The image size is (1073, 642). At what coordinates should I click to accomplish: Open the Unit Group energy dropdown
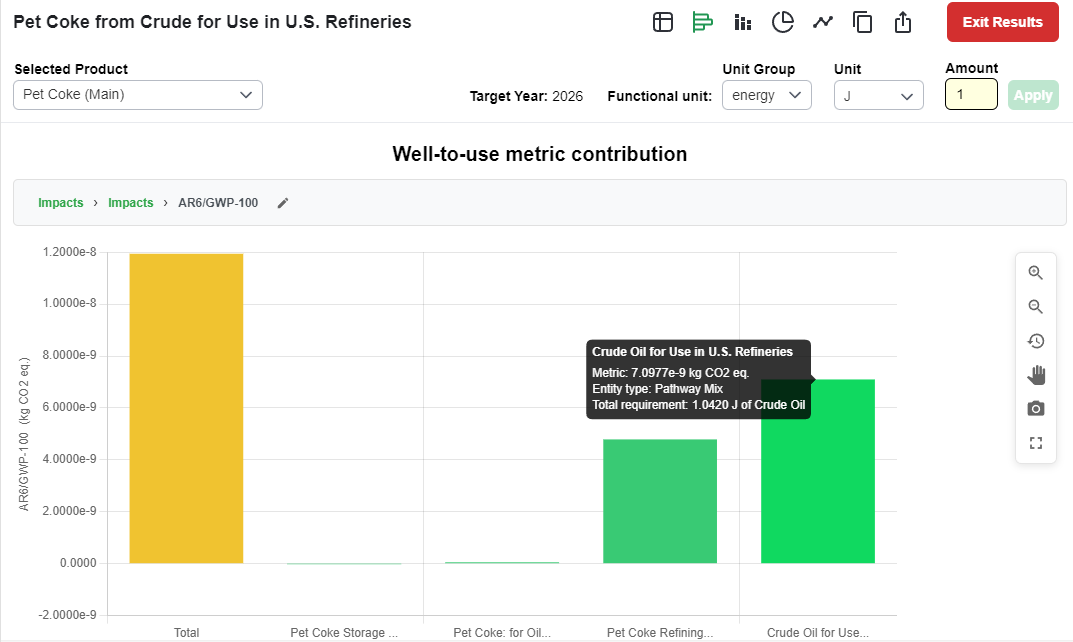pyautogui.click(x=766, y=95)
